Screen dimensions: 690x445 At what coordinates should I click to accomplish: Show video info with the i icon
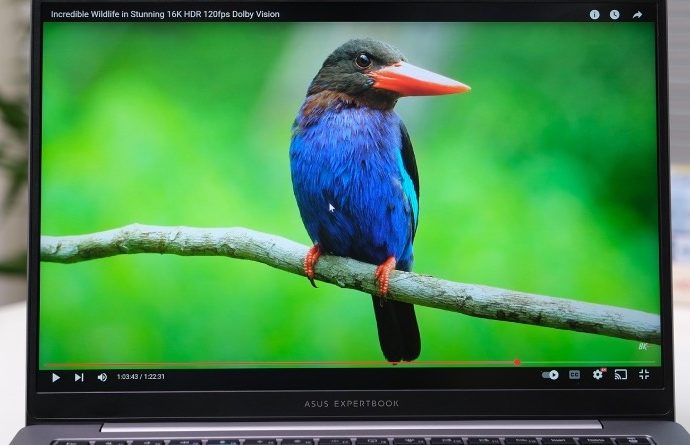[x=594, y=15]
